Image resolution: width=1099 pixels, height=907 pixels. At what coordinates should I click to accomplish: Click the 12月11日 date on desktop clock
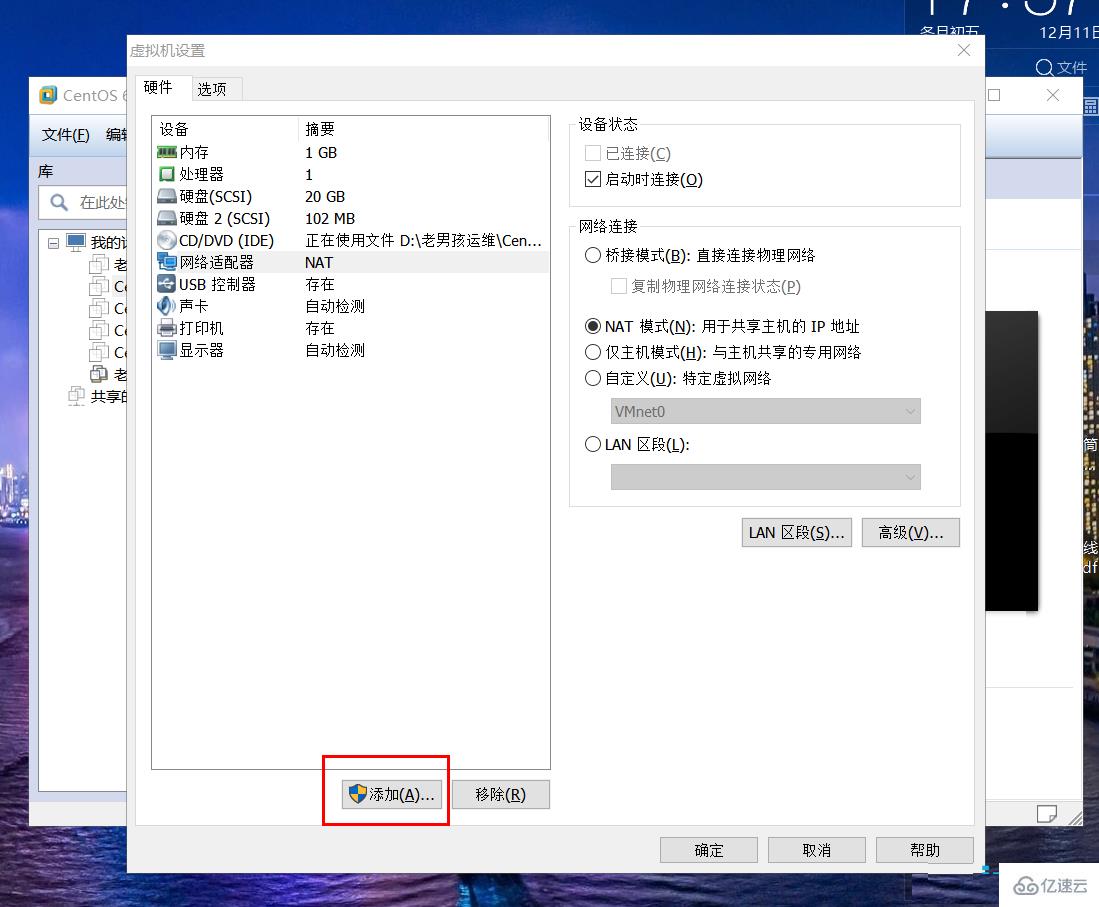pyautogui.click(x=1068, y=32)
